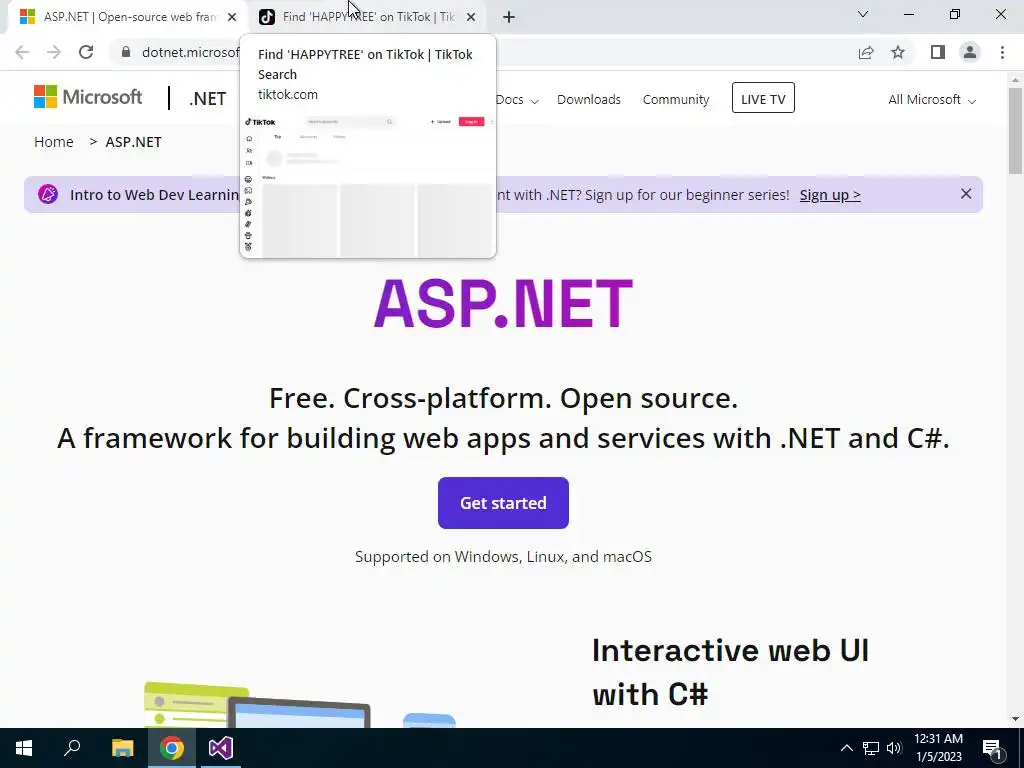This screenshot has width=1024, height=768.
Task: Click the scrollbar down arrow
Action: coord(1015,719)
